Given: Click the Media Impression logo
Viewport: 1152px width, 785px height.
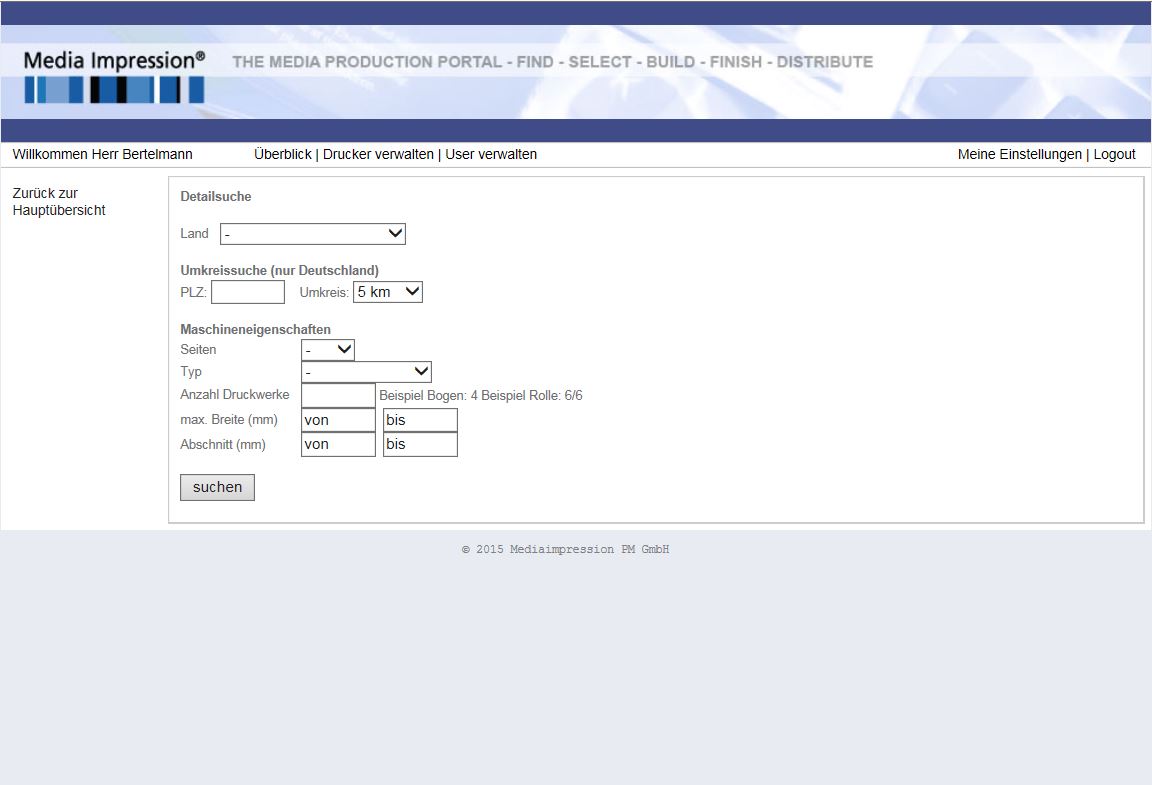Looking at the screenshot, I should [114, 76].
